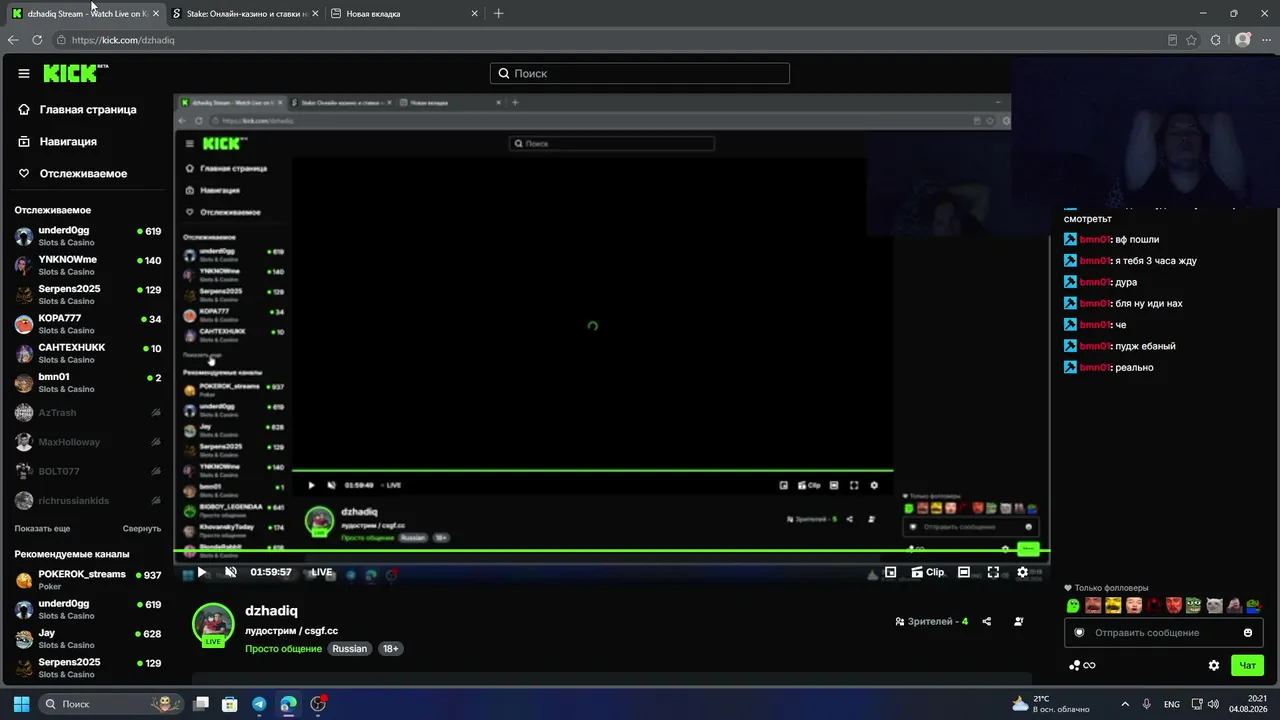
Task: Click the KICK logo
Action: pos(75,73)
